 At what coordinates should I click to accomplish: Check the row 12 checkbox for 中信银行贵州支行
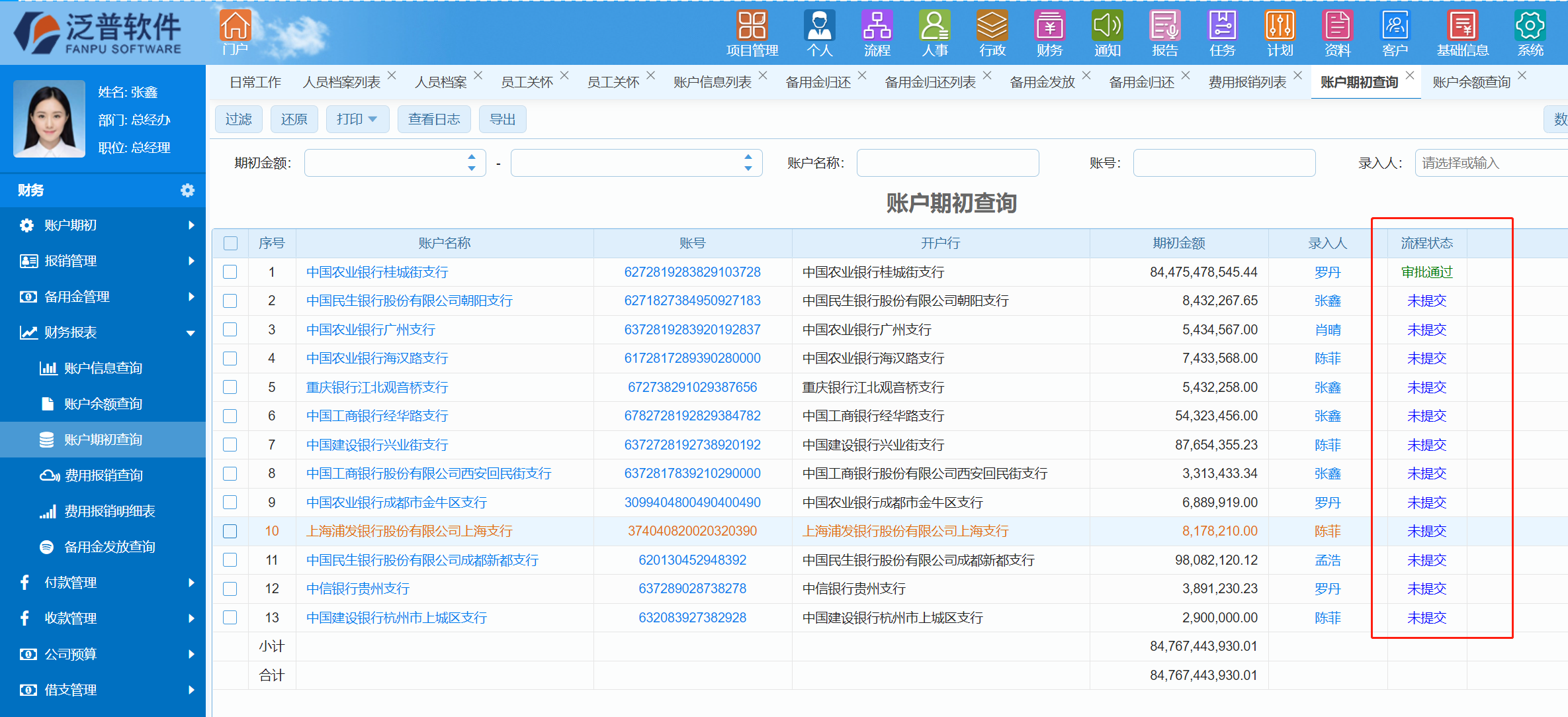point(230,589)
